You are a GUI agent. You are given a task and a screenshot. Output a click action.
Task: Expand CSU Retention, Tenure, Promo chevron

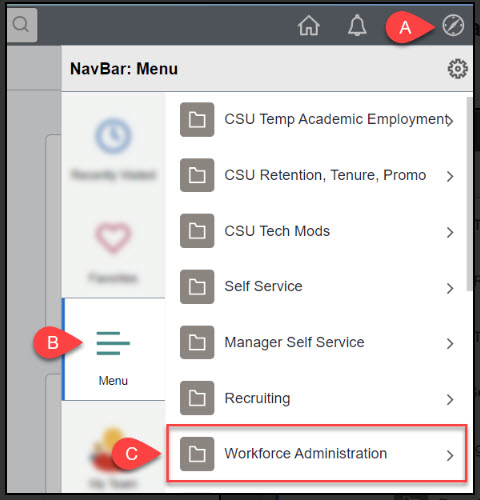pos(450,176)
